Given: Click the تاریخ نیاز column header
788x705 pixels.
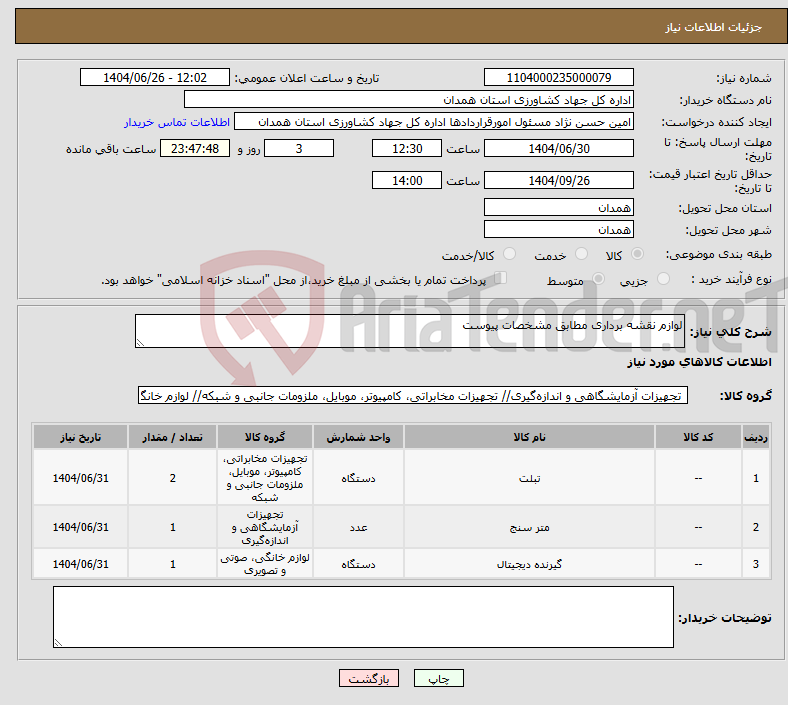Looking at the screenshot, I should [x=80, y=437].
